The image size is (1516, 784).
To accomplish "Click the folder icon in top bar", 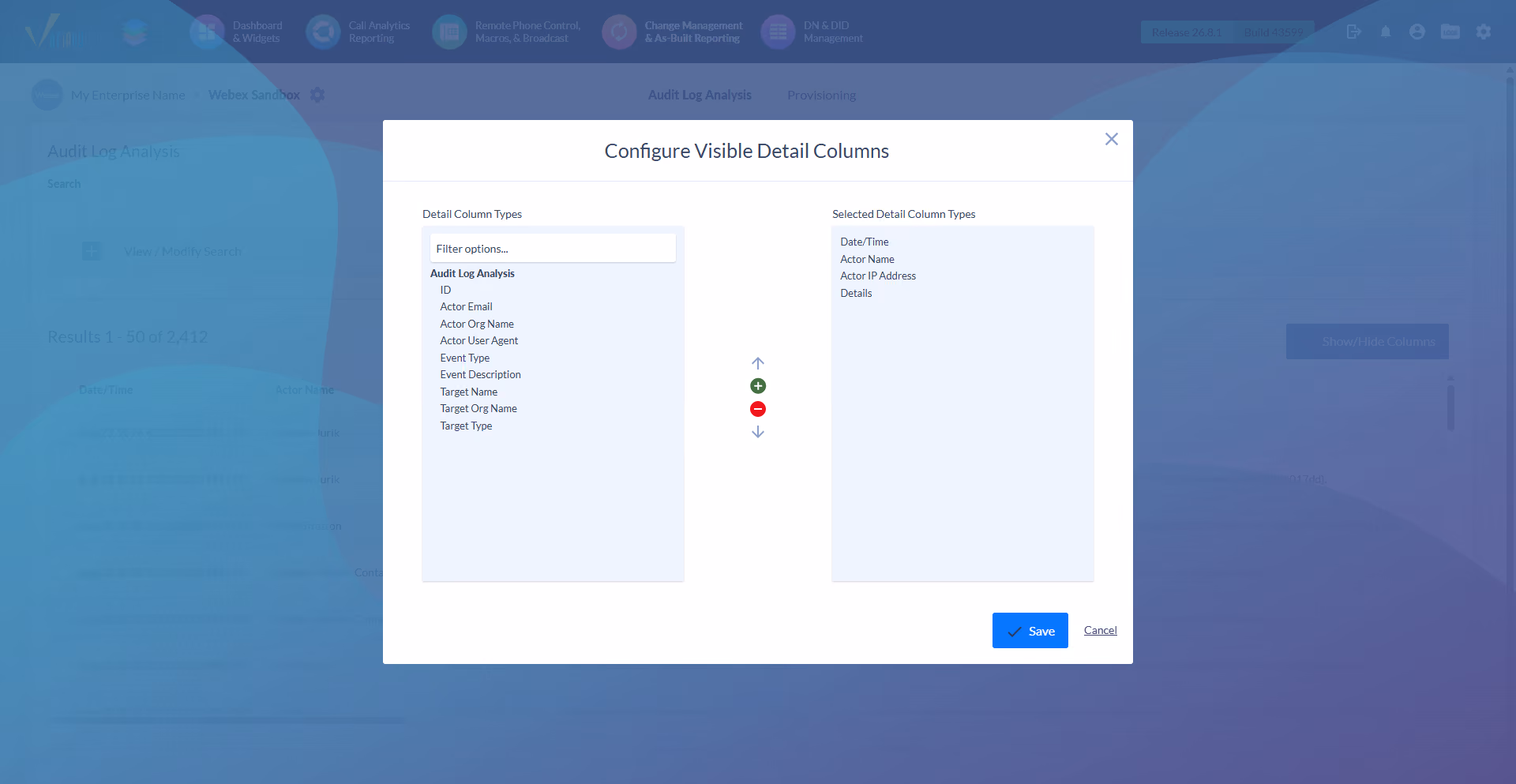I will point(1450,32).
